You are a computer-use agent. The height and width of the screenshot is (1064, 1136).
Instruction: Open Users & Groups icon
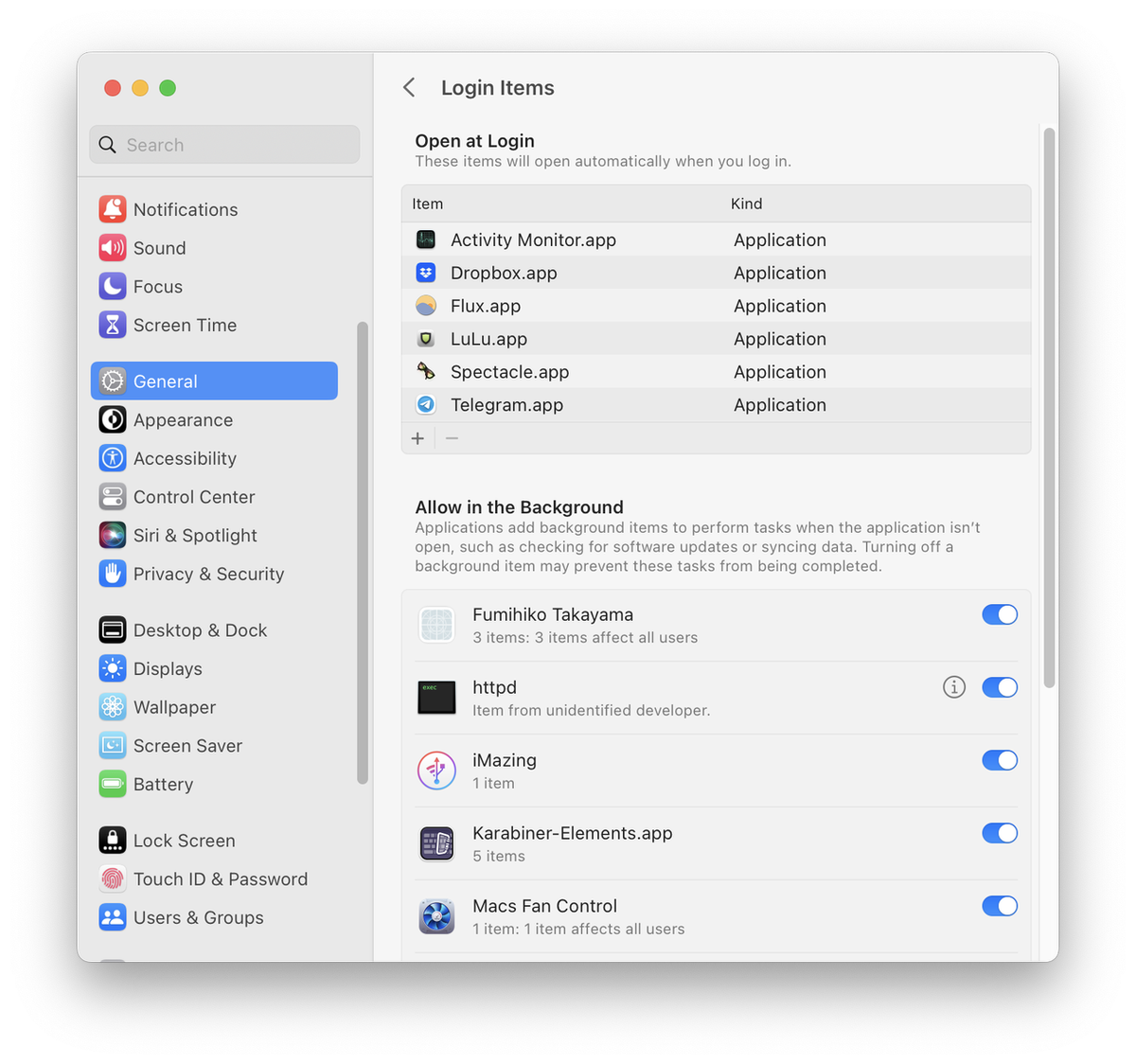pyautogui.click(x=113, y=917)
